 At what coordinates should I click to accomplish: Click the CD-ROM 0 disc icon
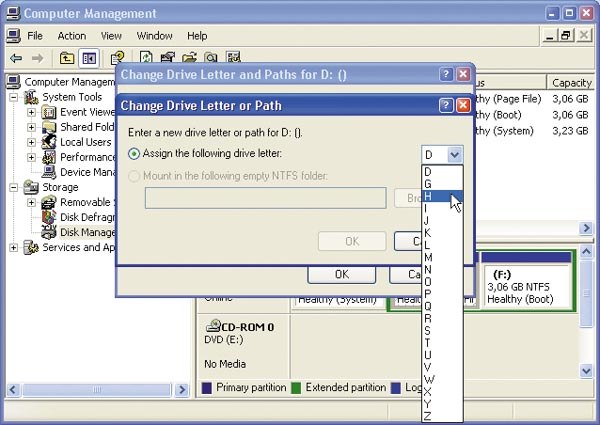tap(213, 327)
